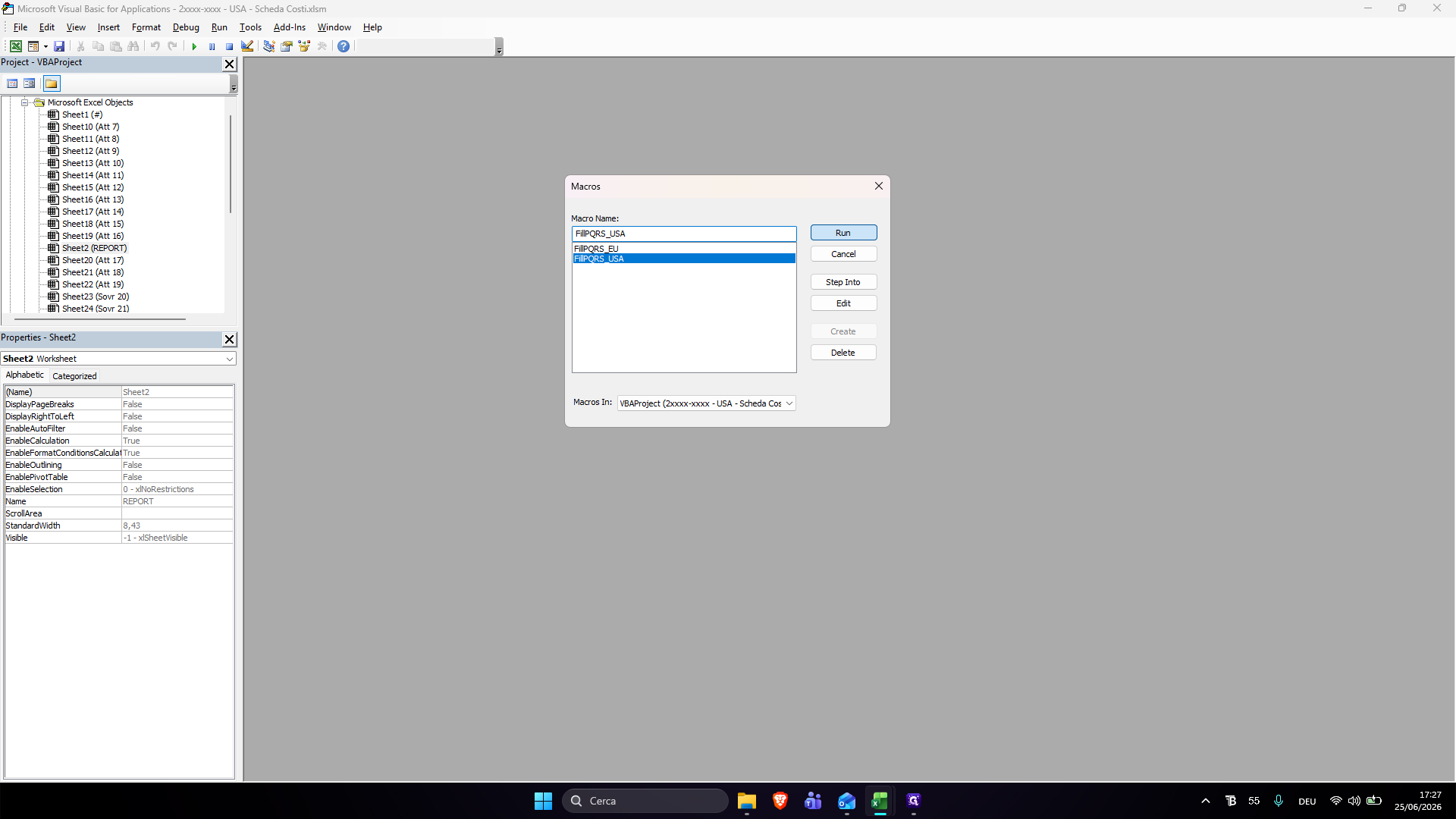Toggle Folders view in Project panel
This screenshot has width=1456, height=819.
pos(52,83)
